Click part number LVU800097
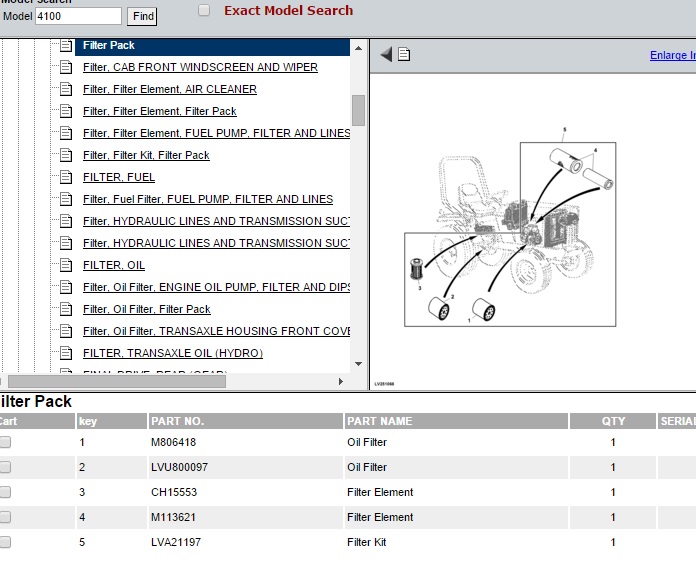The image size is (696, 561). tap(179, 467)
